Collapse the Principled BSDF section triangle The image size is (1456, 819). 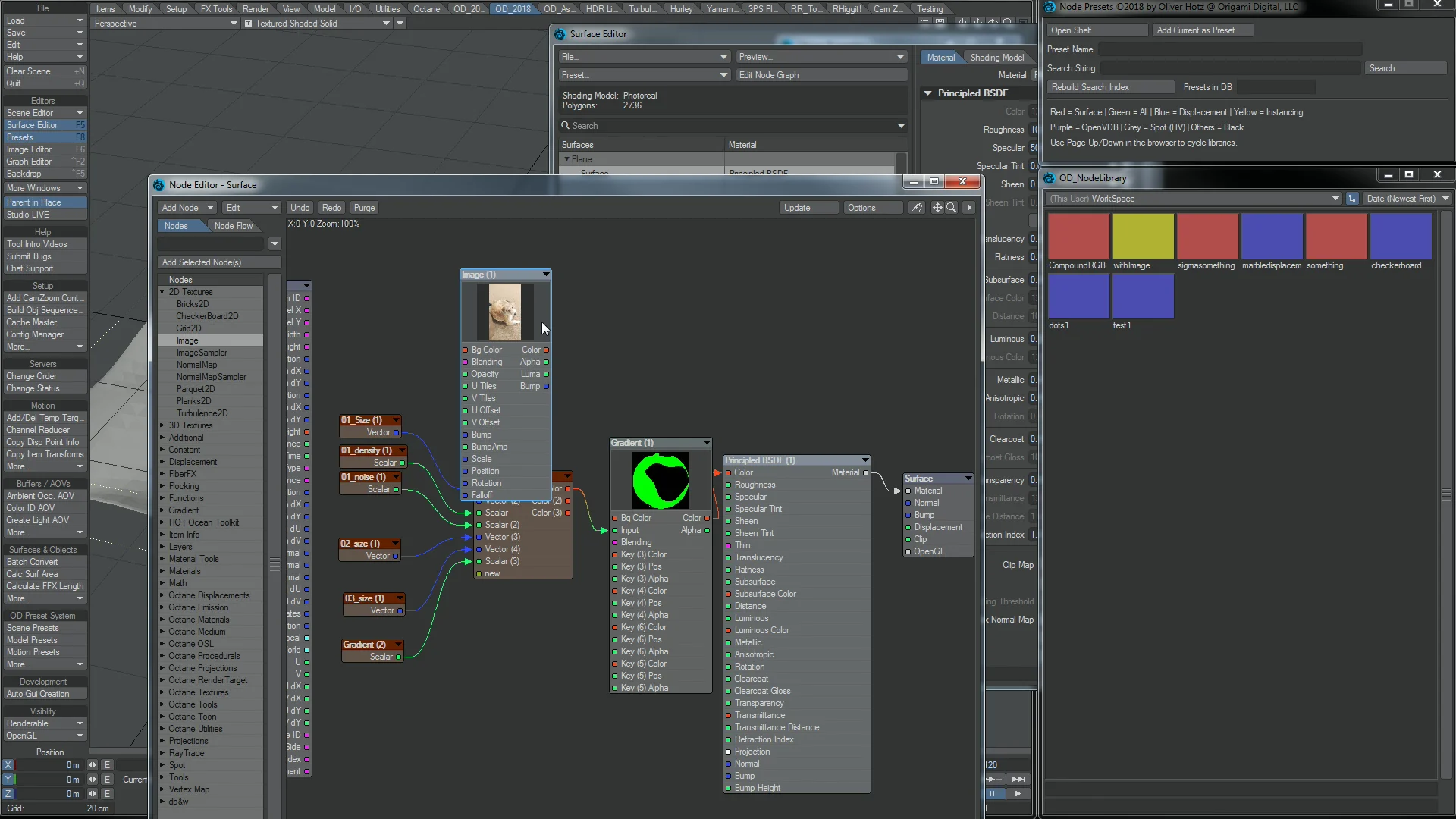[927, 93]
